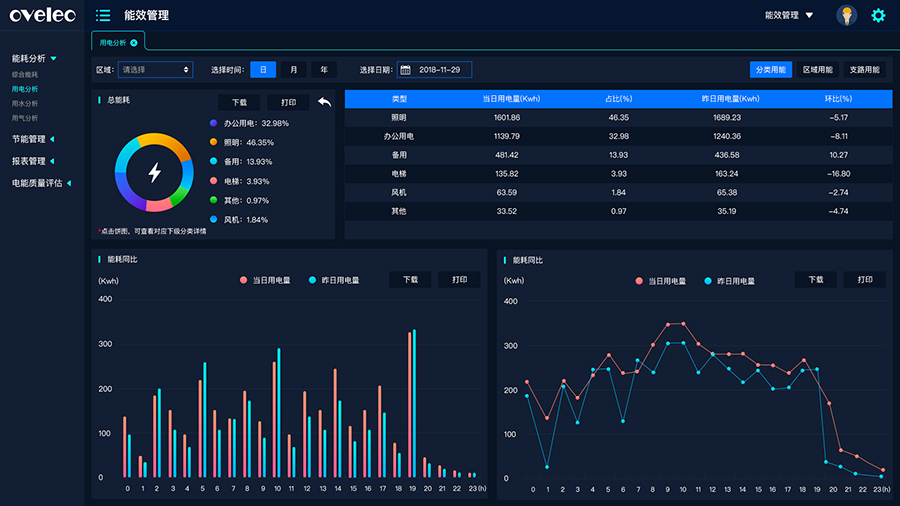
Task: Click 打印 button above the line chart
Action: point(864,280)
